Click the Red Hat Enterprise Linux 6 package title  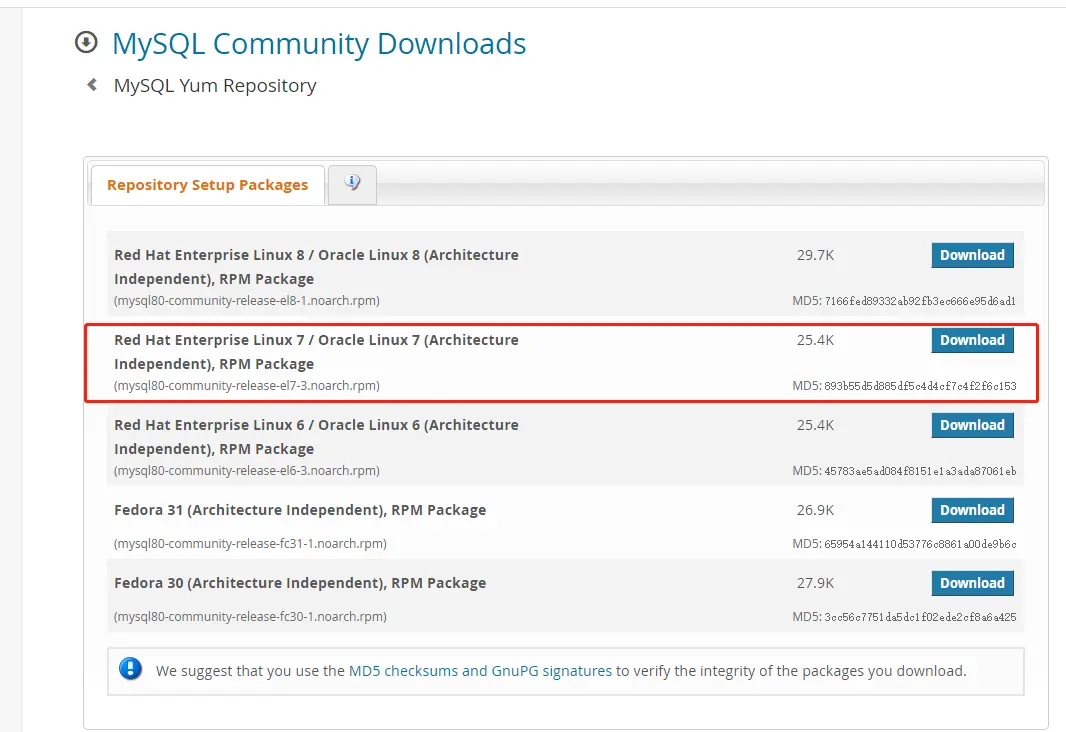tap(316, 436)
